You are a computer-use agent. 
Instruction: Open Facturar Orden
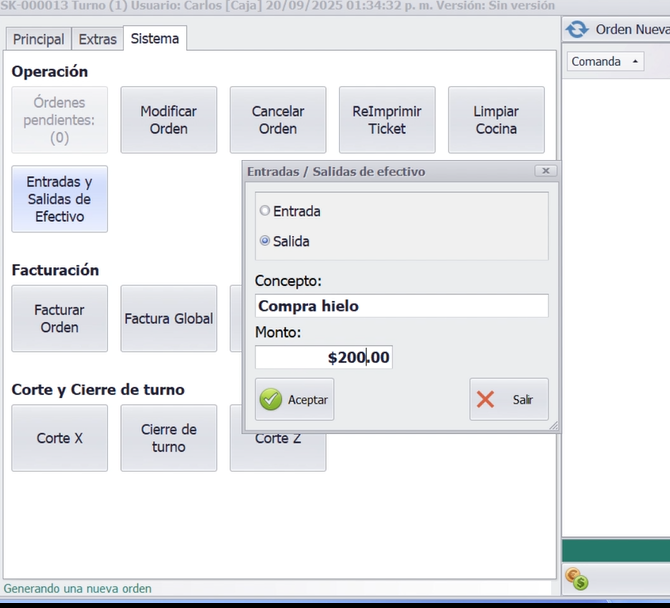[59, 319]
